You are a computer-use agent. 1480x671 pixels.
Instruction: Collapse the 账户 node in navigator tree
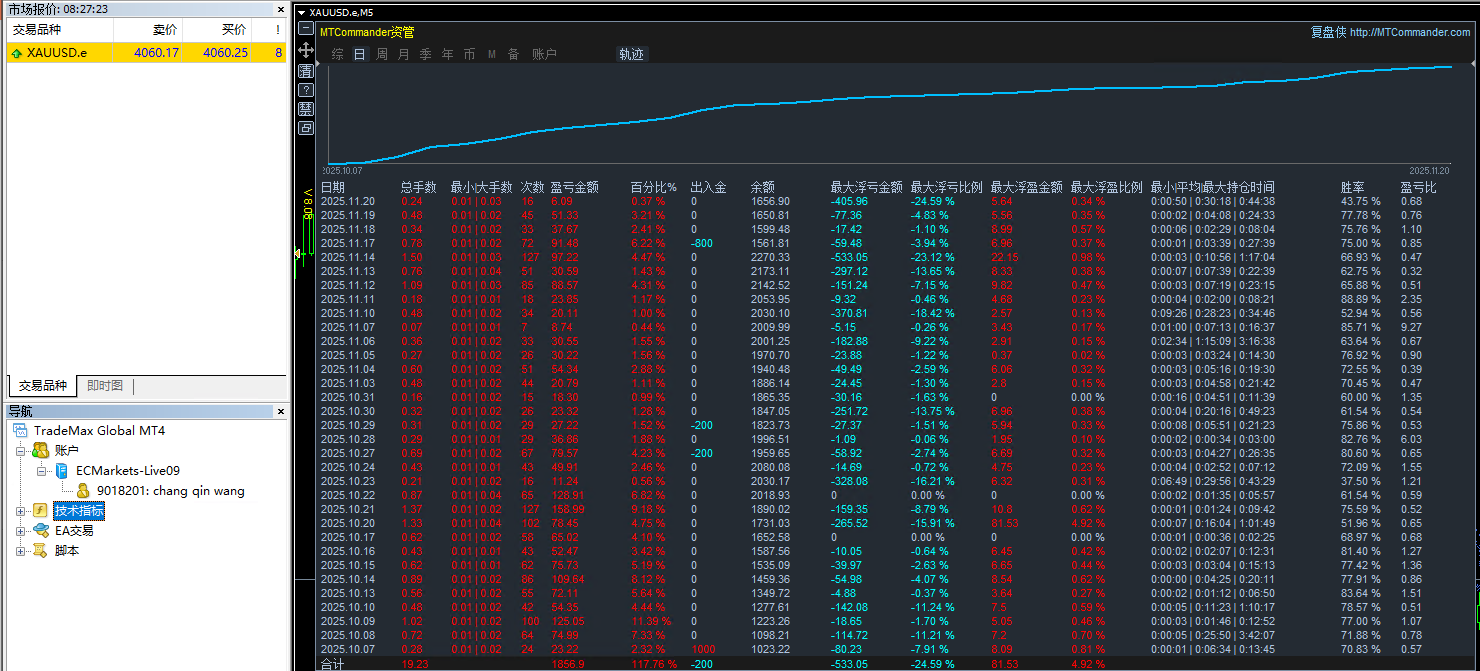click(x=20, y=450)
